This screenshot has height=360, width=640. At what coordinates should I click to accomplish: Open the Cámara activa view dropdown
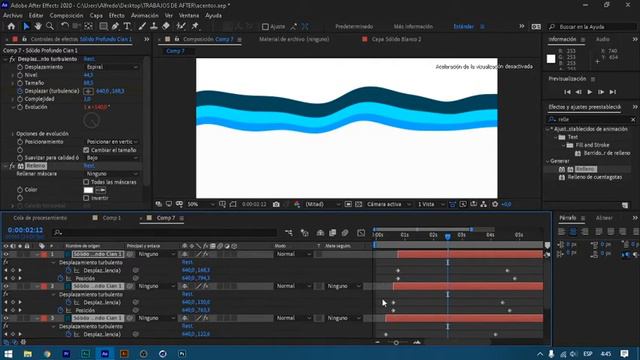[x=389, y=204]
